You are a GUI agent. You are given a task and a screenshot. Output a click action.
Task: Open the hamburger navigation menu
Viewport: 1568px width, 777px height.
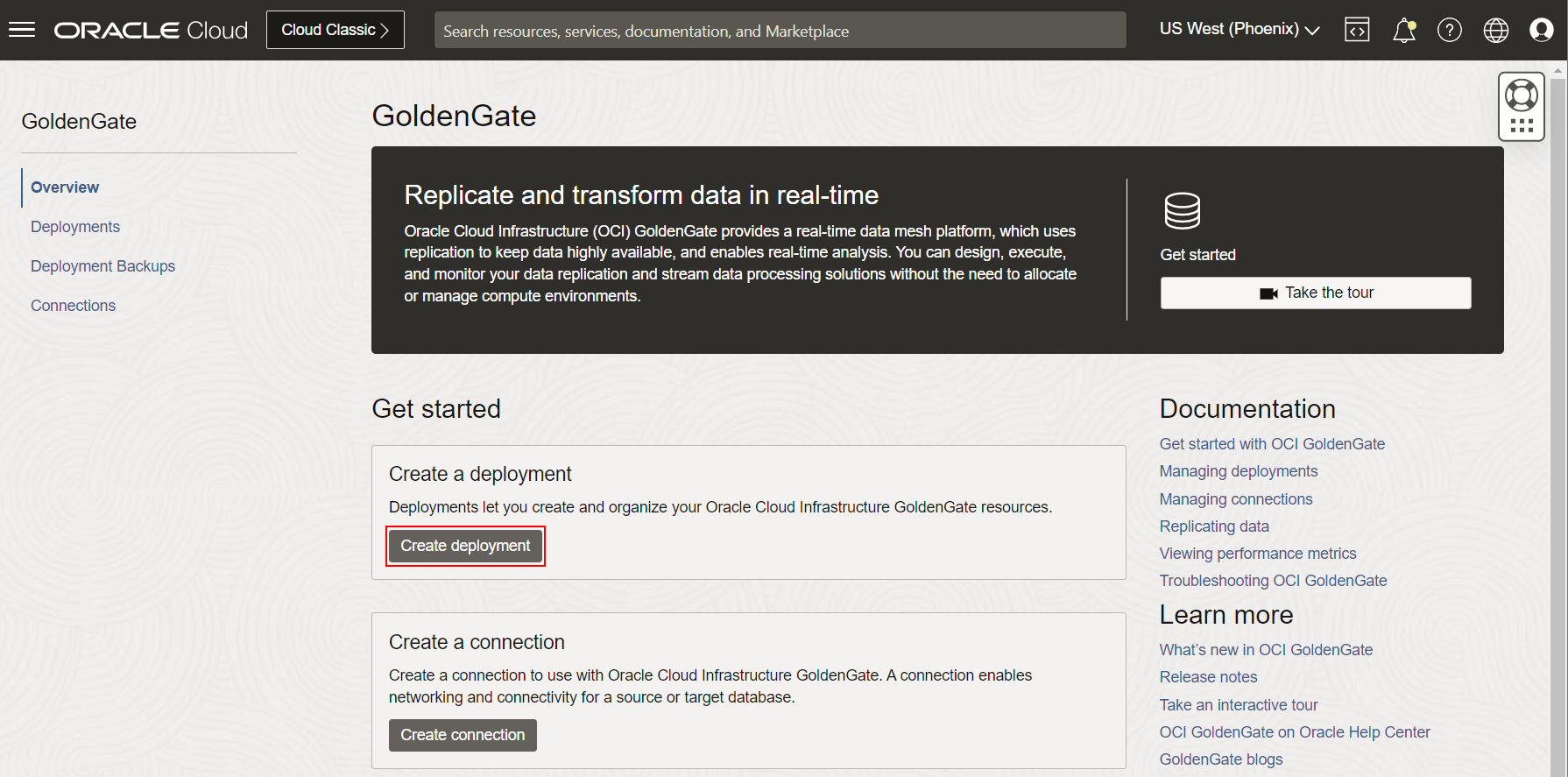(22, 30)
